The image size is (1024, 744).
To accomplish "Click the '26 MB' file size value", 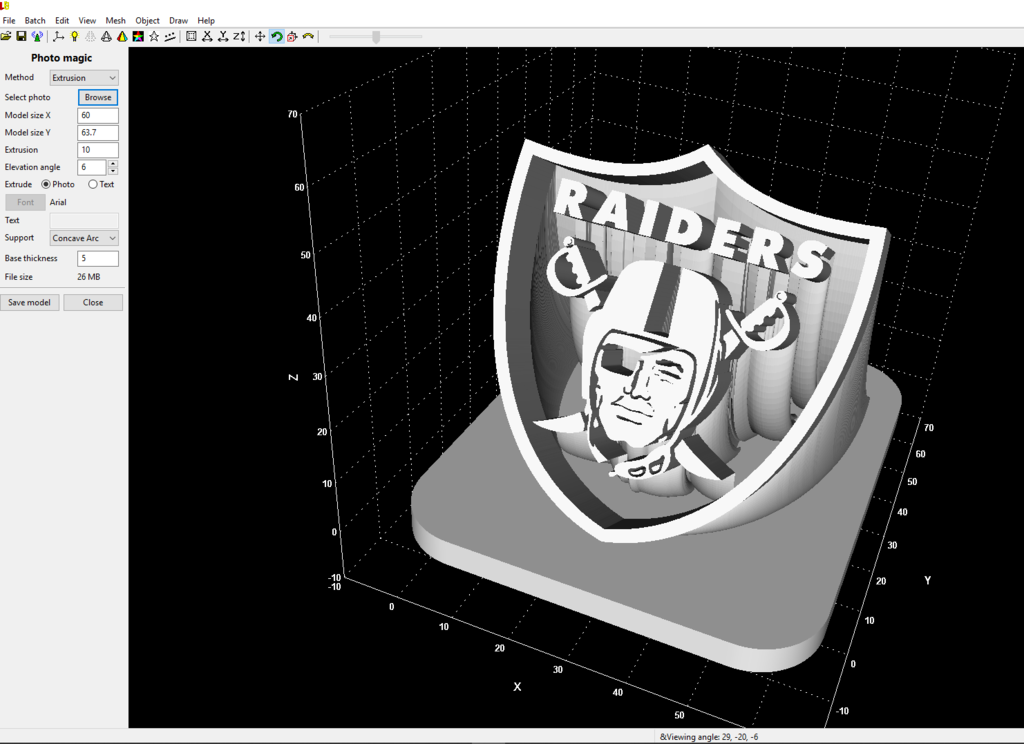I will 89,277.
